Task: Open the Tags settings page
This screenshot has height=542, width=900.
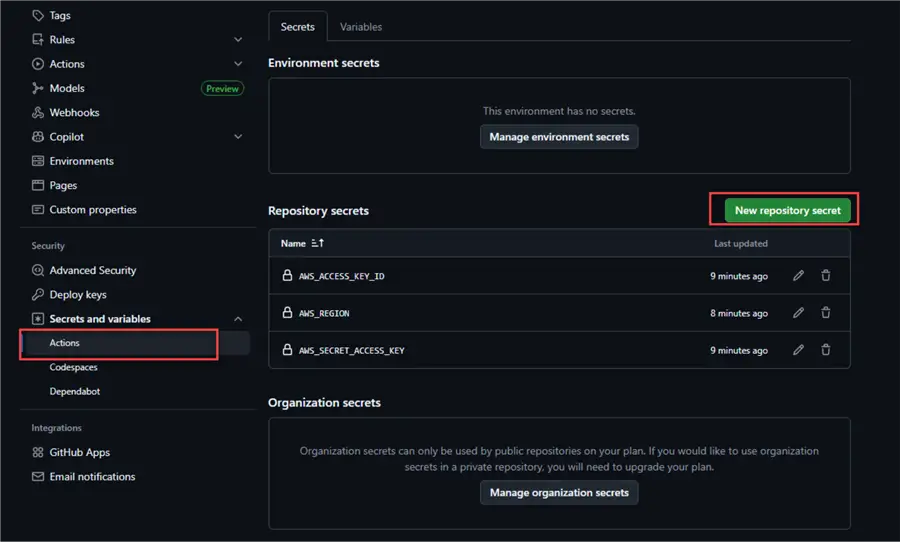Action: click(x=60, y=16)
